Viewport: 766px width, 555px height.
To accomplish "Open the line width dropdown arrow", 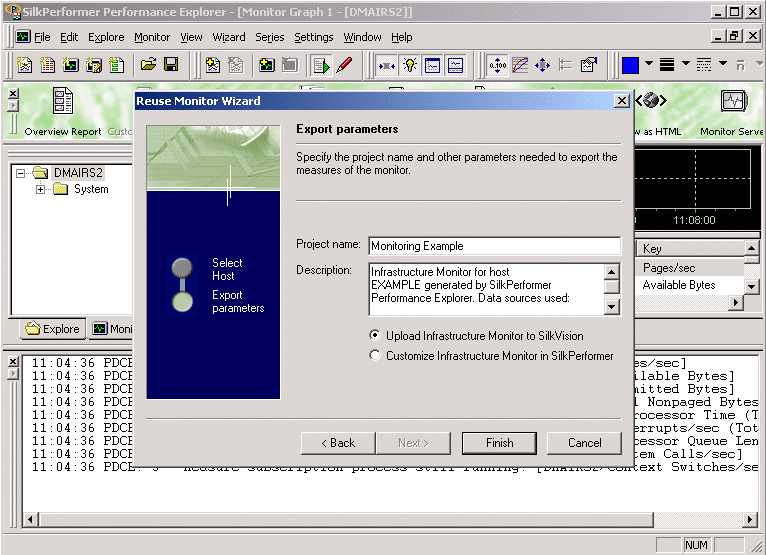I will (x=686, y=63).
